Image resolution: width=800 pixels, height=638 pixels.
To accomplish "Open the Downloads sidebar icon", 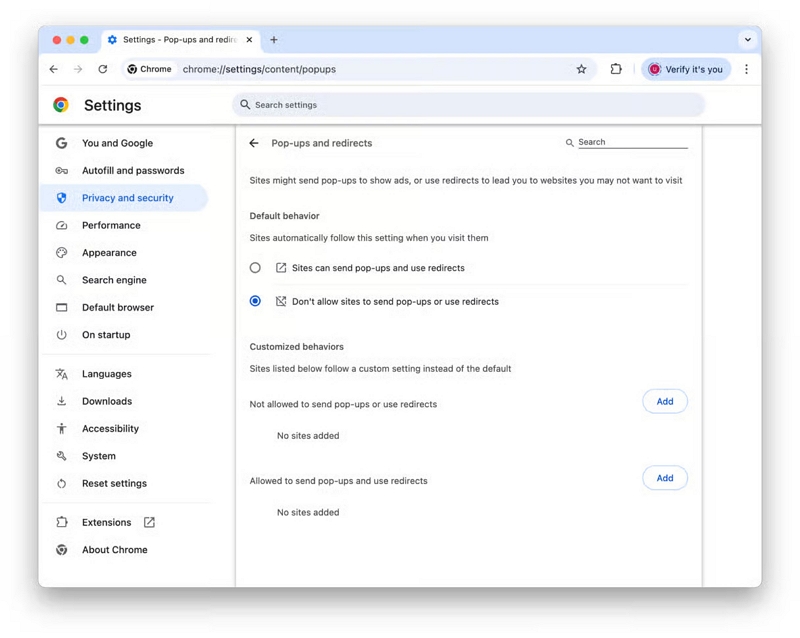I will pyautogui.click(x=62, y=401).
